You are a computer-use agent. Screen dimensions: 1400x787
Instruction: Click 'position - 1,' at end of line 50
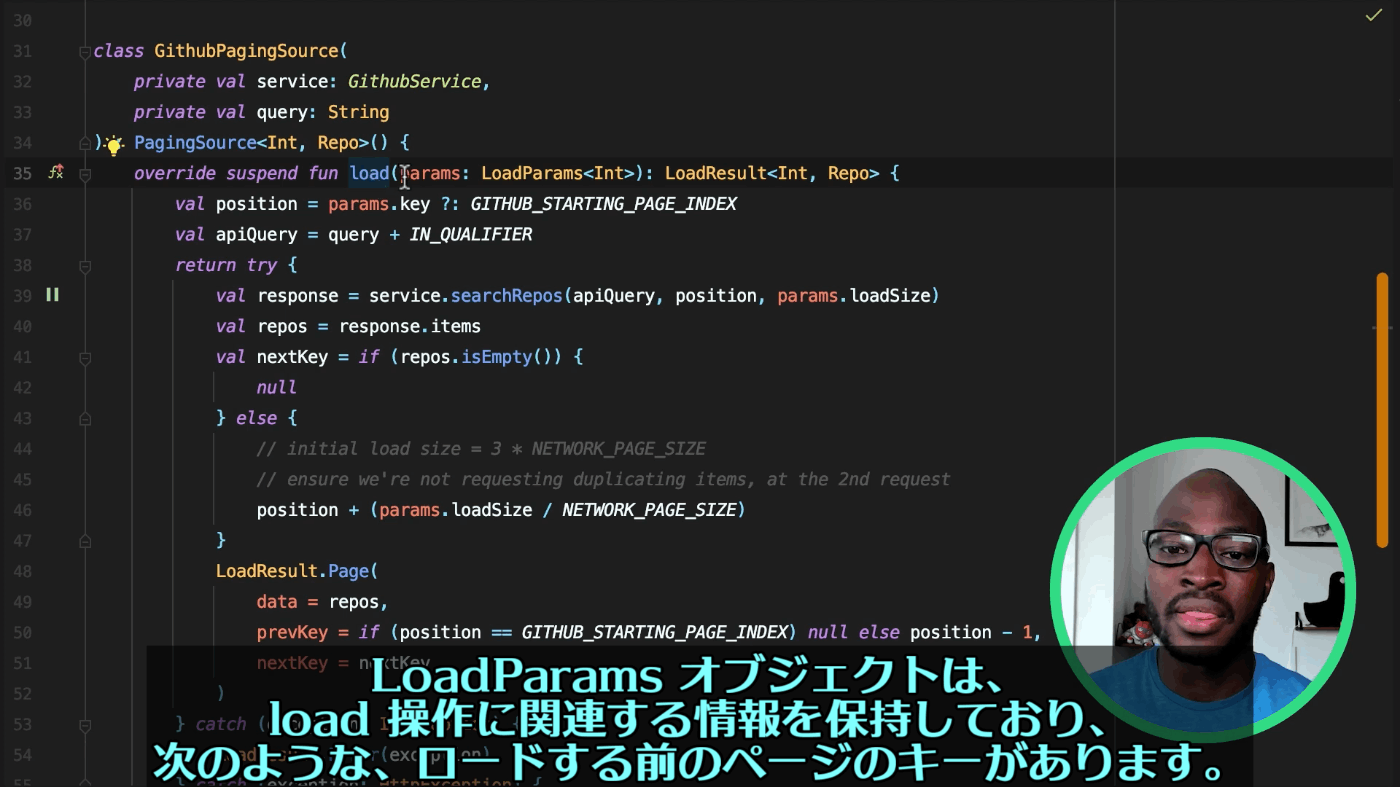(975, 633)
